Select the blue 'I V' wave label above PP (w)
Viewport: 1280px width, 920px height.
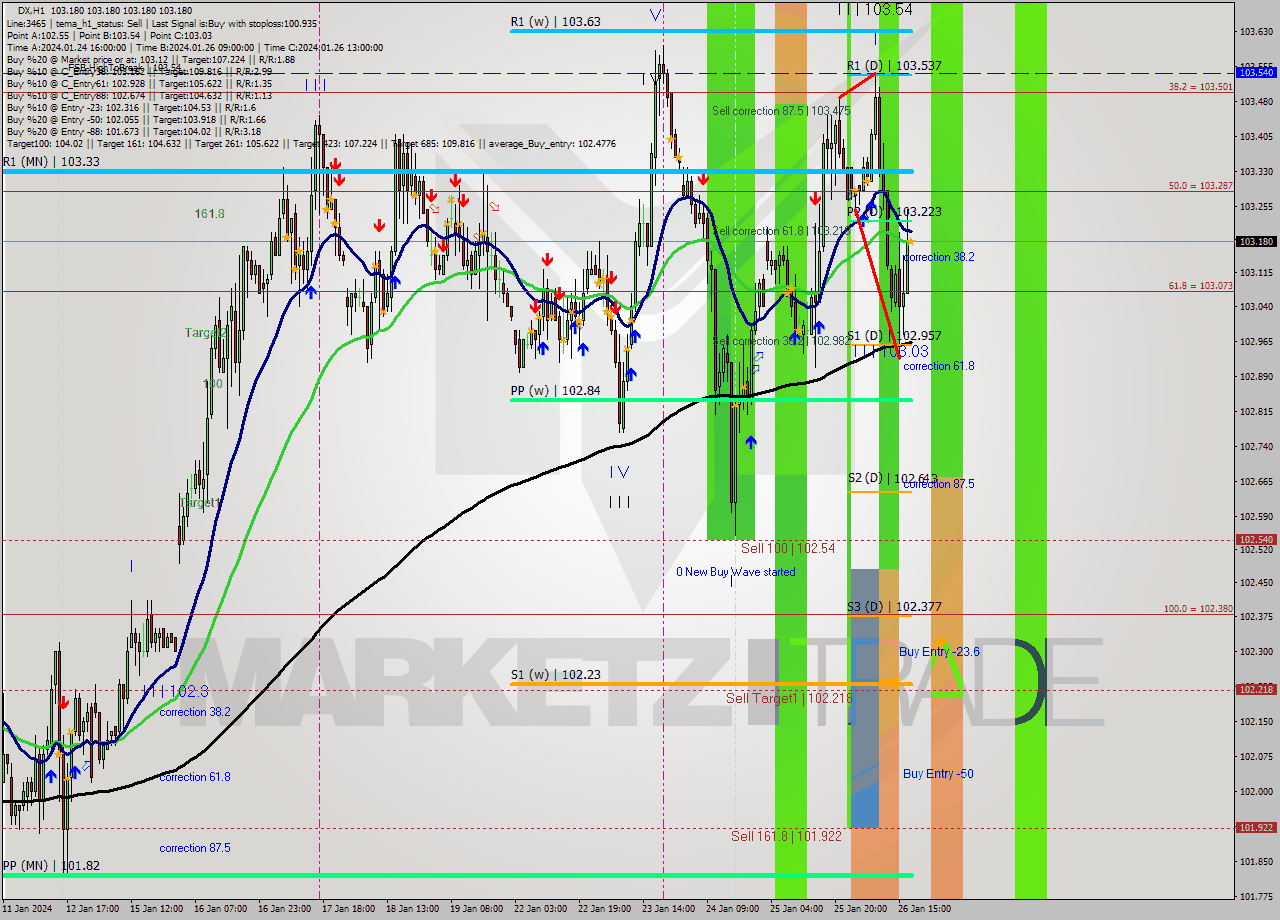[x=620, y=471]
